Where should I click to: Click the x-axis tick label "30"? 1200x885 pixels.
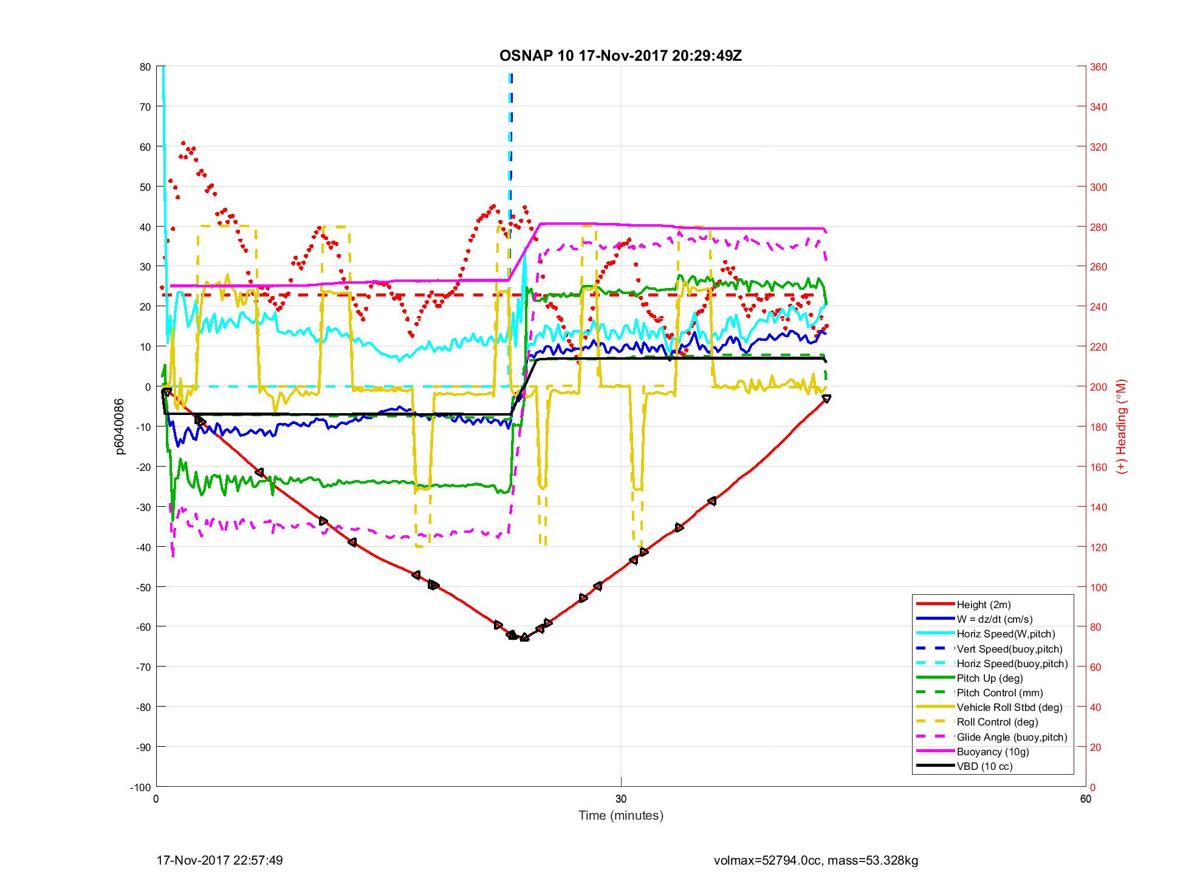pos(621,799)
